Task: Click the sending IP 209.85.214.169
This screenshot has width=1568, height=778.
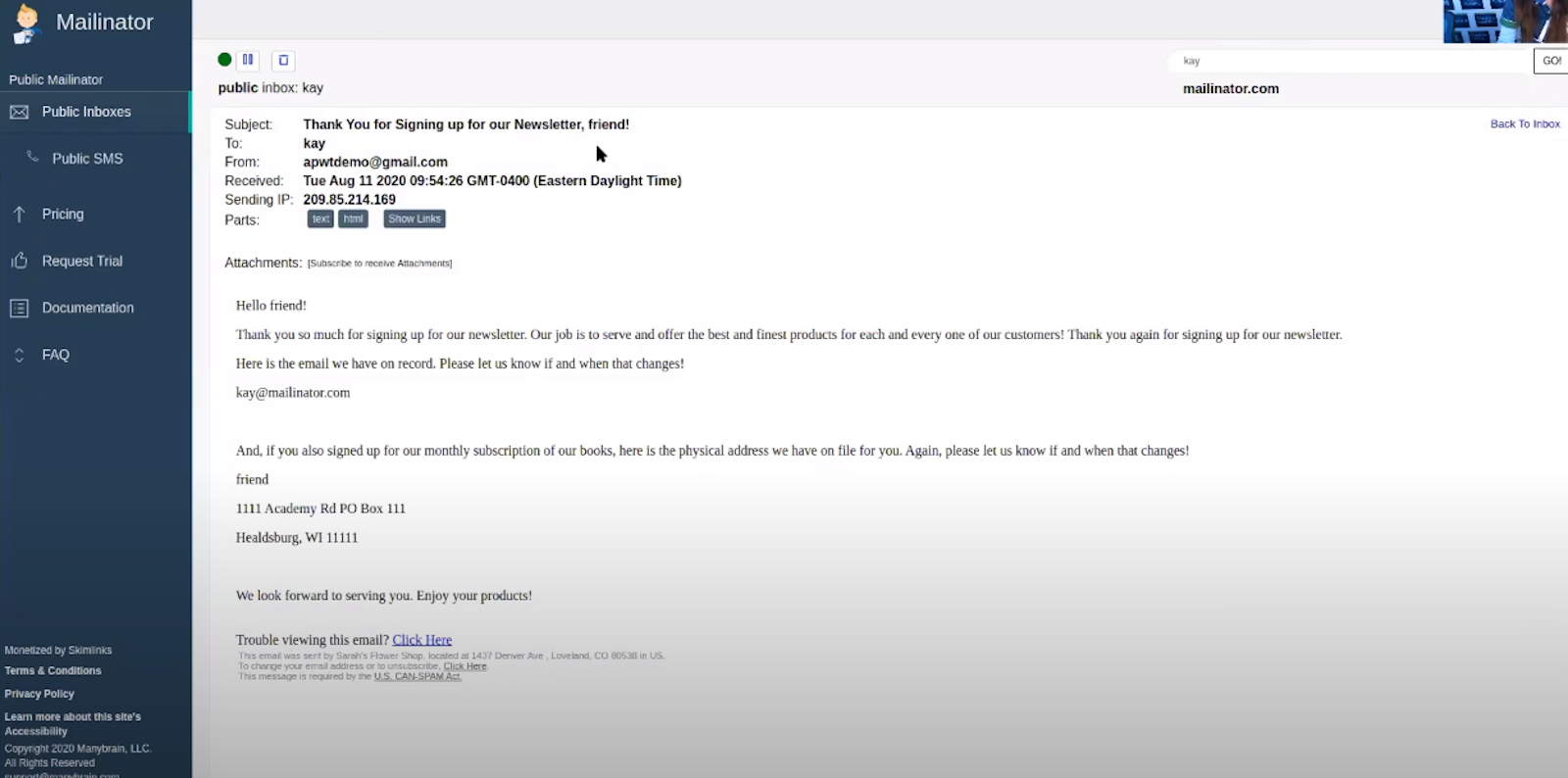Action: pyautogui.click(x=349, y=199)
